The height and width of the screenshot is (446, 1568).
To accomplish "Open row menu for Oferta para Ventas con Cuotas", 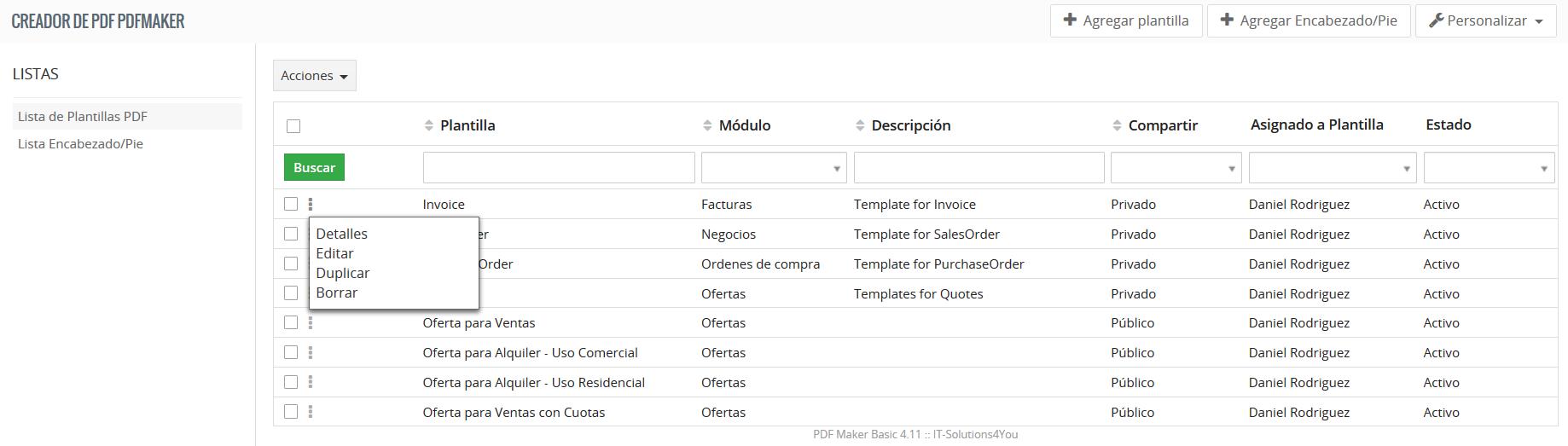I will point(311,412).
